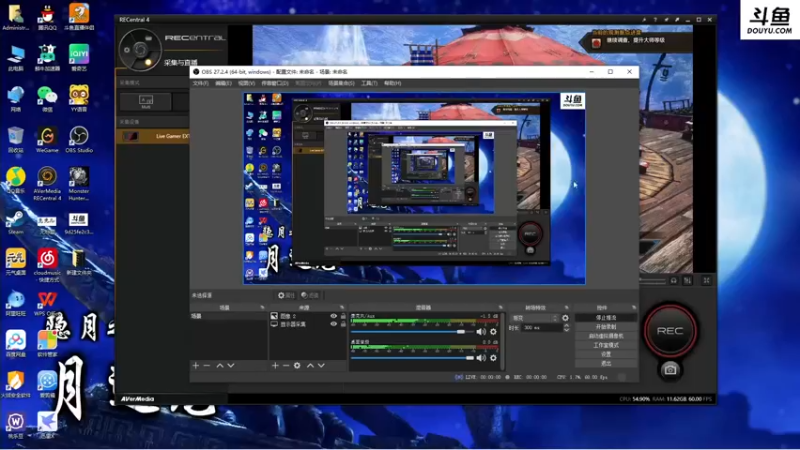The height and width of the screenshot is (450, 800).
Task: Open the Tencent QQ penguin desktop icon
Action: (47, 17)
